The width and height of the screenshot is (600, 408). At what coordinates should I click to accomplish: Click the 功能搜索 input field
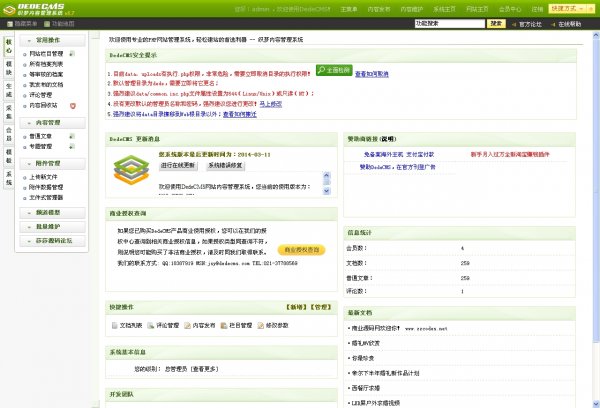(450, 24)
